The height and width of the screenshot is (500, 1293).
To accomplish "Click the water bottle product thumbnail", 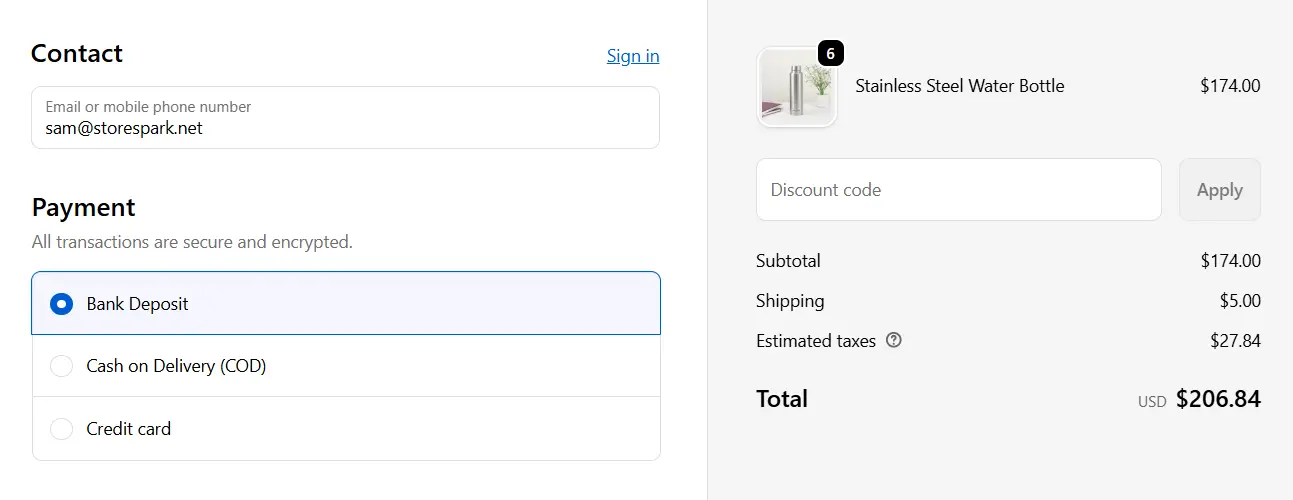I will tap(796, 88).
